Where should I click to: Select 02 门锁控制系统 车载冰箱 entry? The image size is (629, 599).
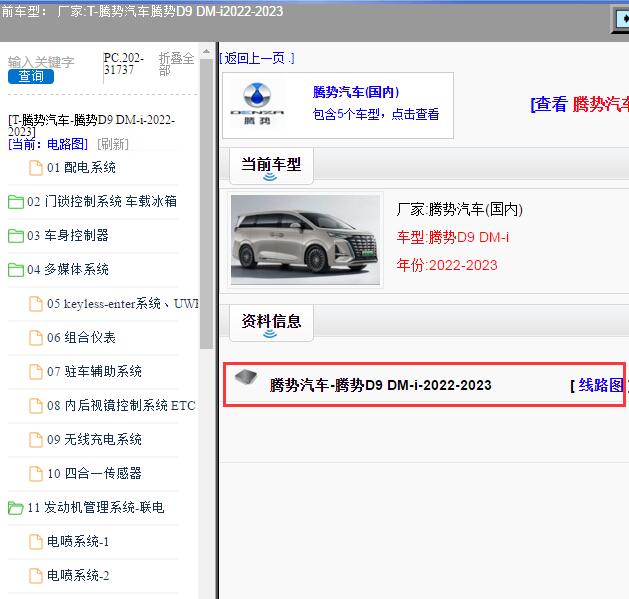(102, 201)
